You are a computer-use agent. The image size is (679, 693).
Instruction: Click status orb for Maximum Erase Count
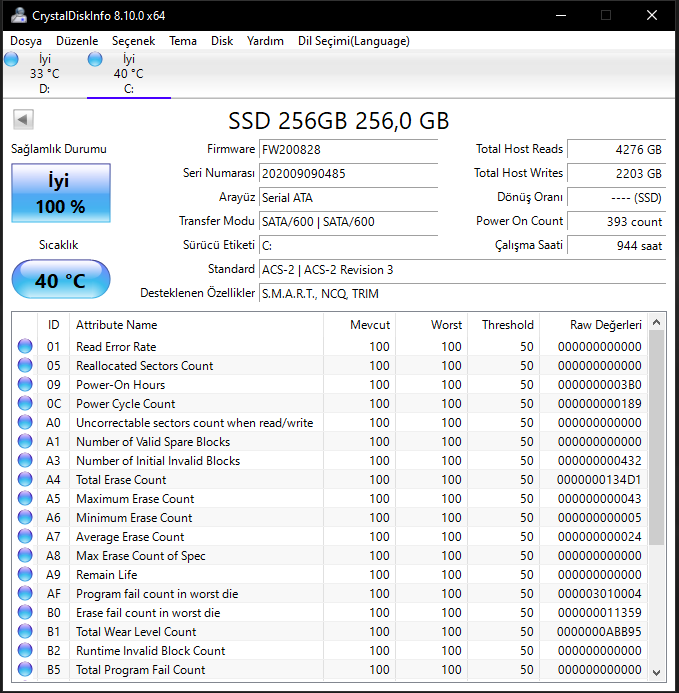click(x=25, y=498)
